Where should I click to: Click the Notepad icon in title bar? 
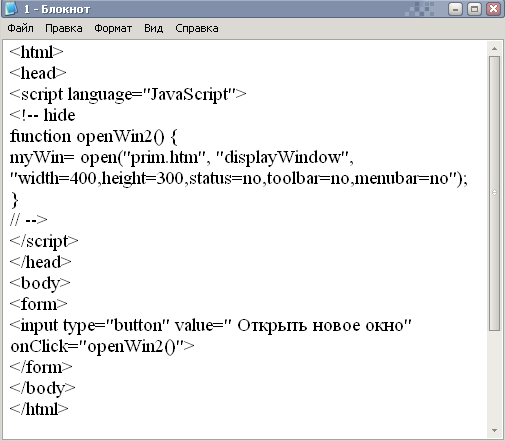(11, 9)
